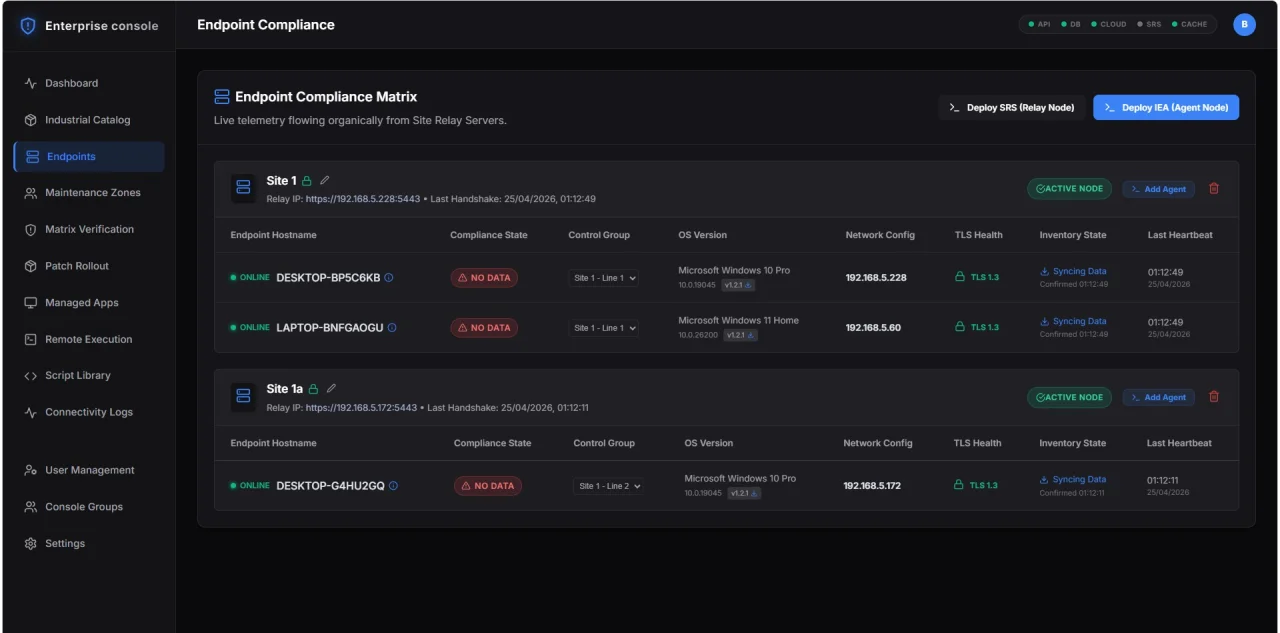Go to Maintenance Zones
Screen dimensions: 1280x633
[x=89, y=193]
